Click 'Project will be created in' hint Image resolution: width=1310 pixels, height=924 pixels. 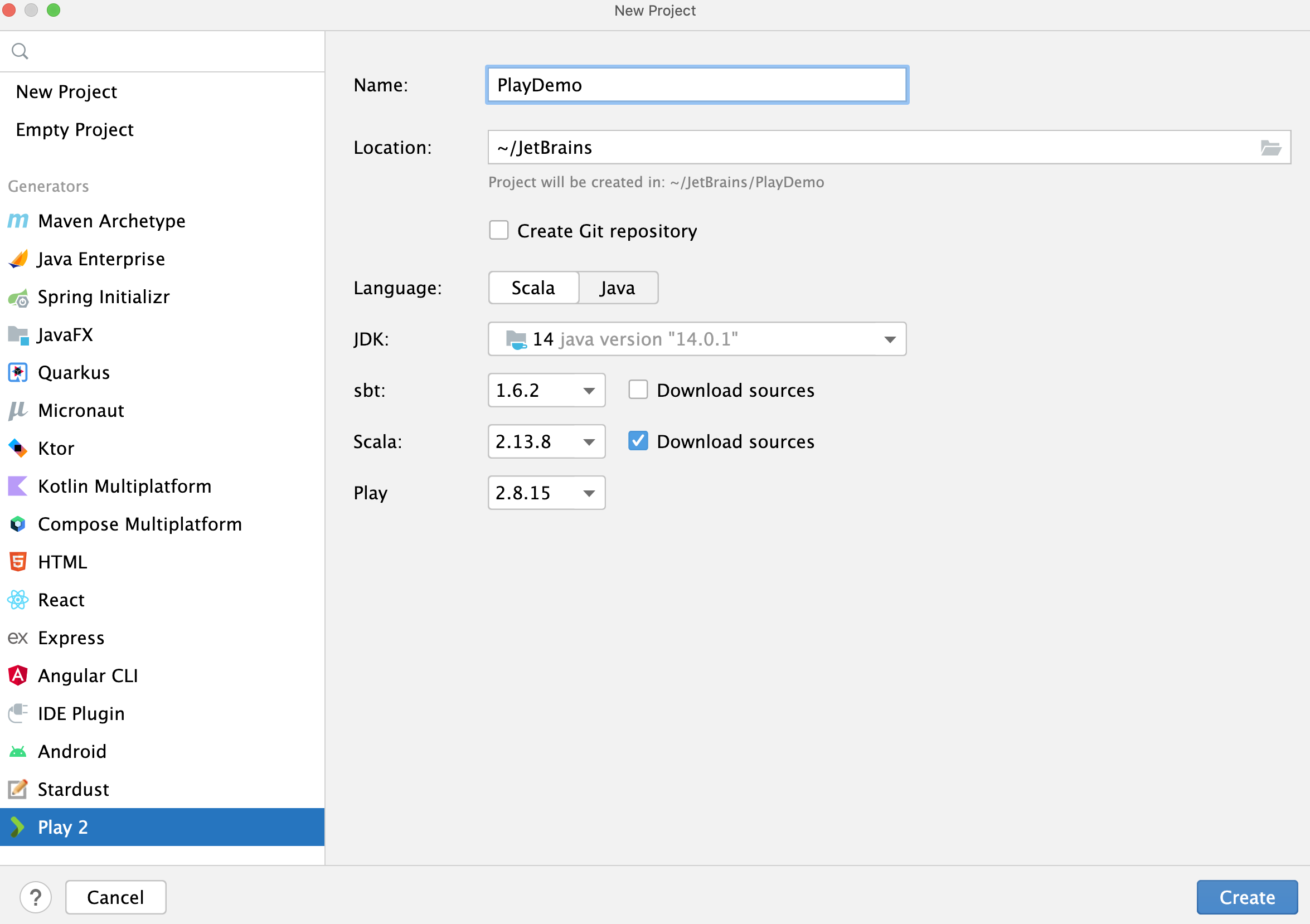tap(656, 183)
